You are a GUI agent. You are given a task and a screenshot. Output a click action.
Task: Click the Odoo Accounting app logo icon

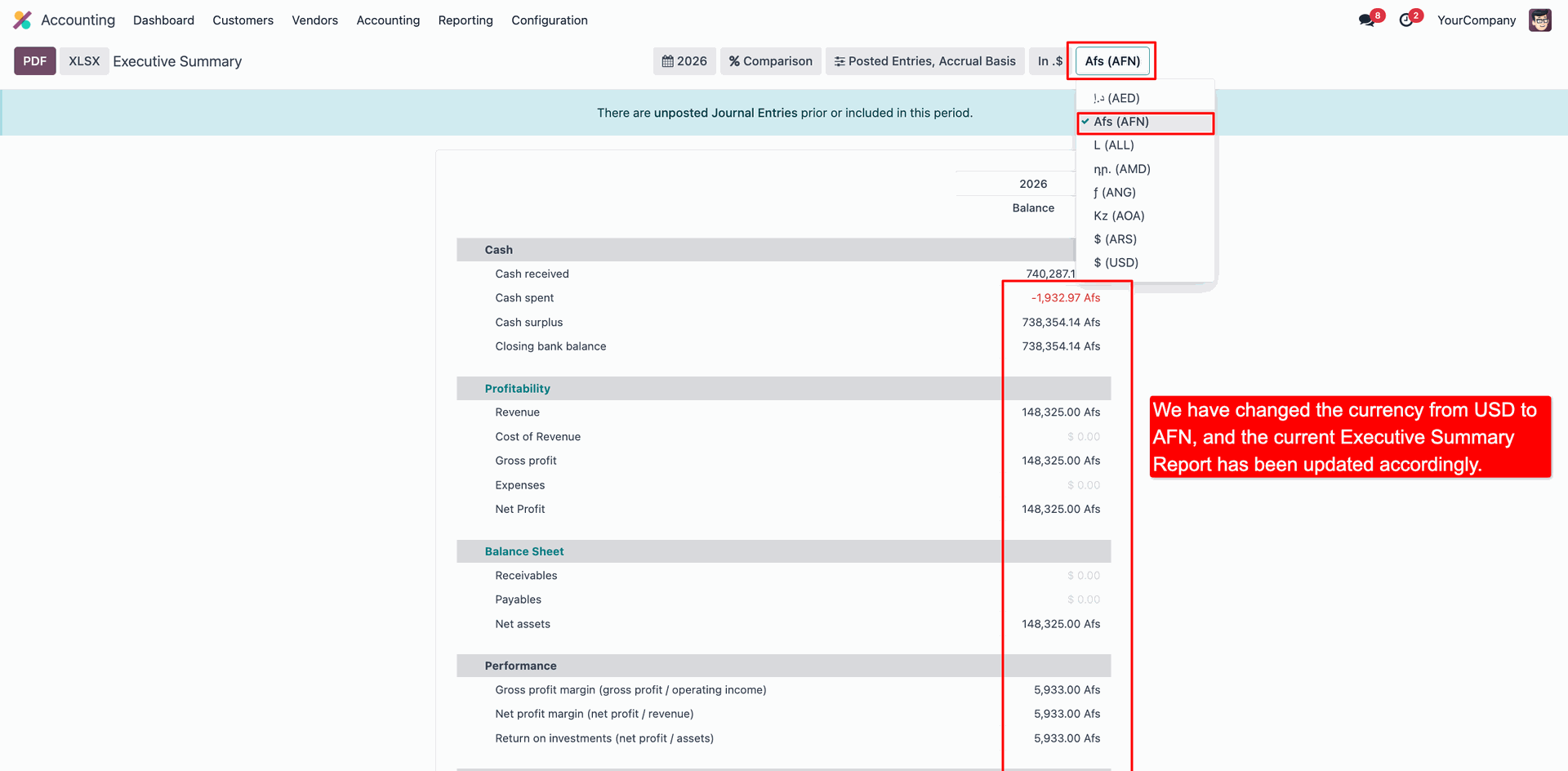[x=22, y=20]
